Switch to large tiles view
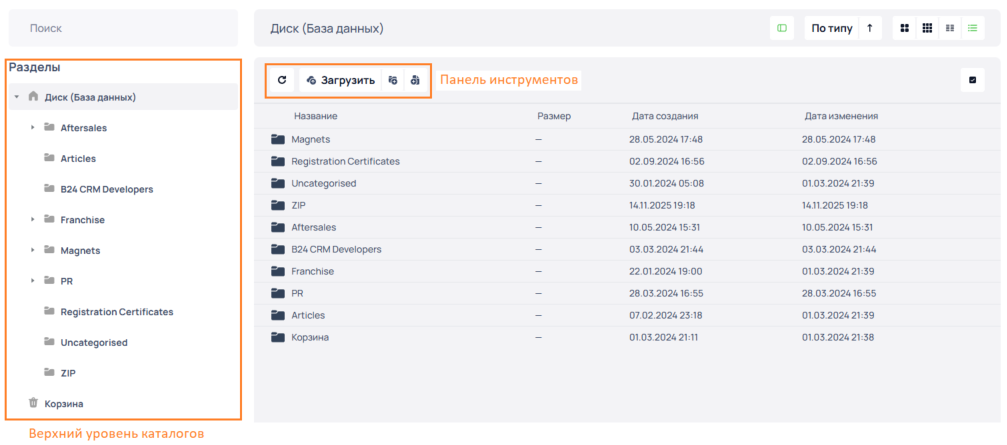 click(905, 28)
